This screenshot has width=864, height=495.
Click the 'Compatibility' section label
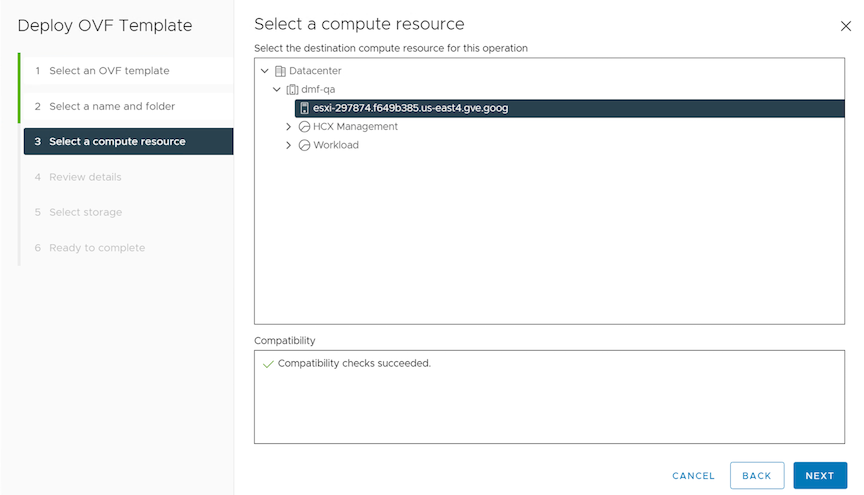[x=285, y=341]
